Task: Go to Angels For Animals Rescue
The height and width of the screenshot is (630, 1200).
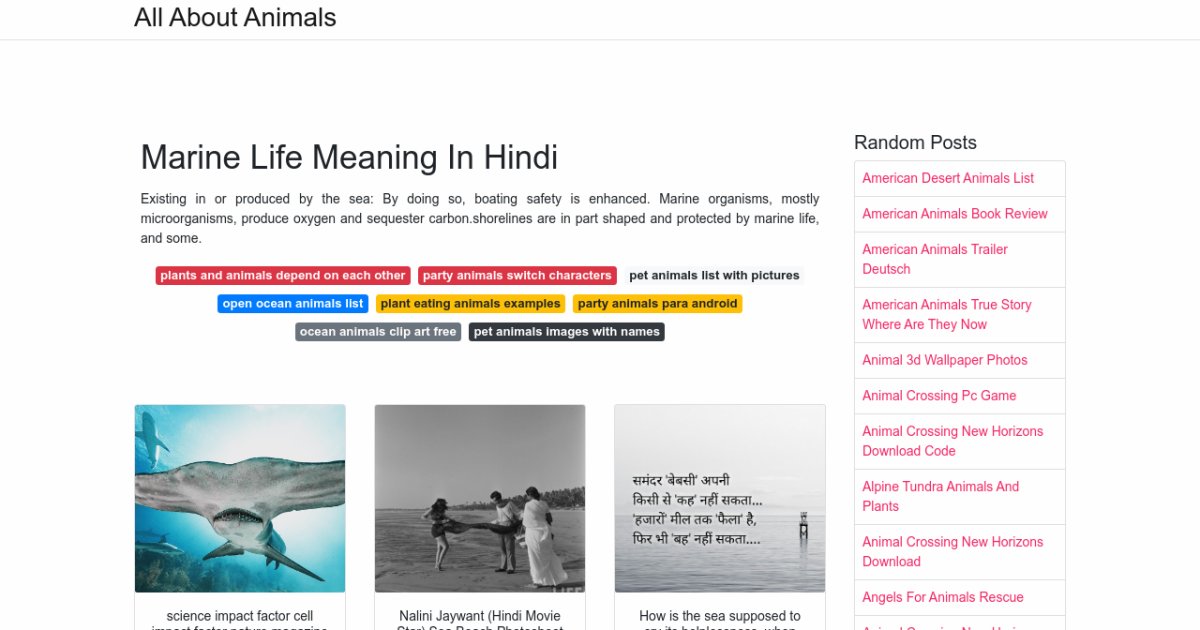Action: coord(943,597)
